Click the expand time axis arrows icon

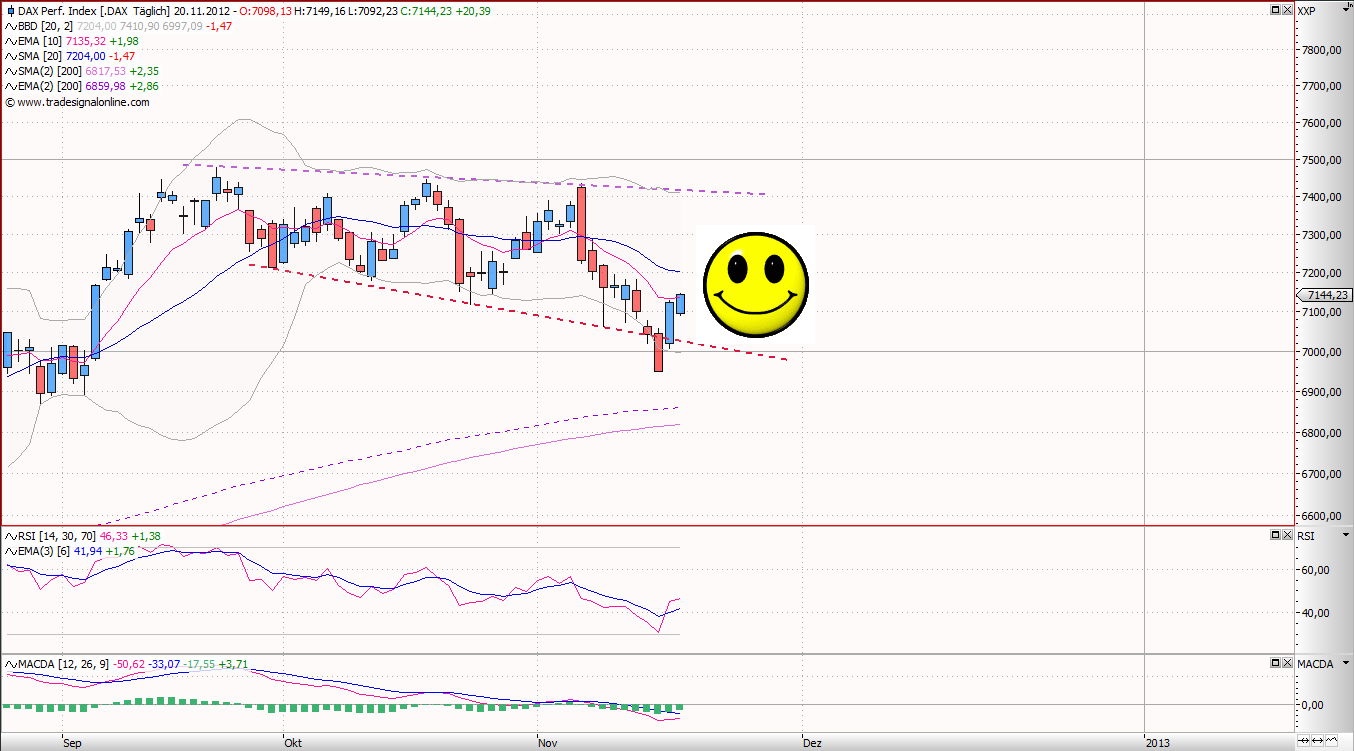point(1318,741)
